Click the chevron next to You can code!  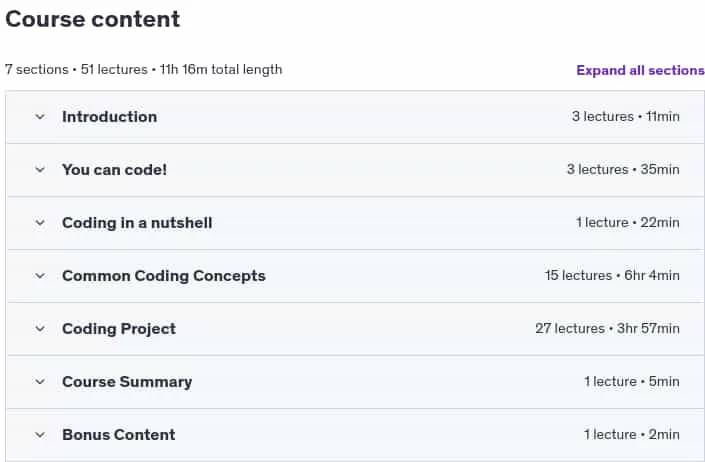pyautogui.click(x=40, y=170)
